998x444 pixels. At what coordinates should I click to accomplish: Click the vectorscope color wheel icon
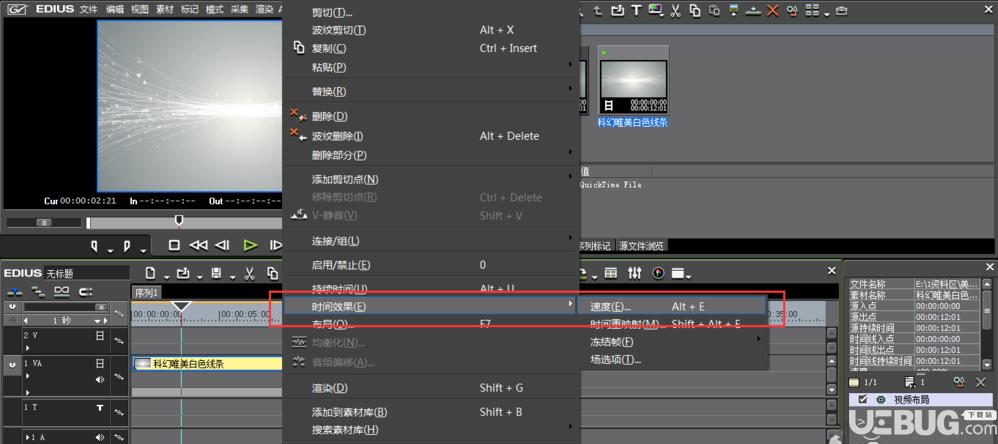click(x=658, y=273)
